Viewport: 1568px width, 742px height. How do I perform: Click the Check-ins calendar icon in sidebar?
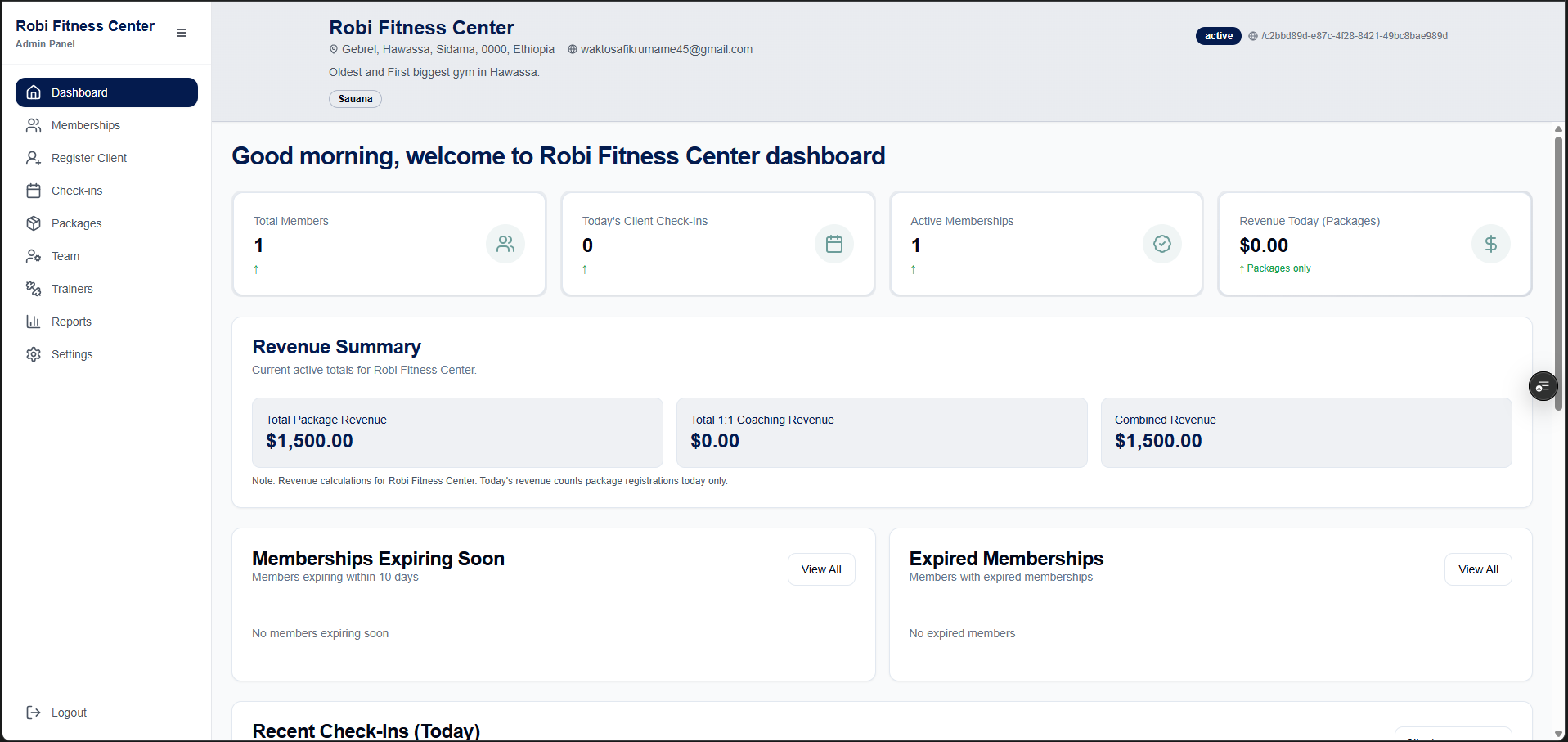pos(34,191)
